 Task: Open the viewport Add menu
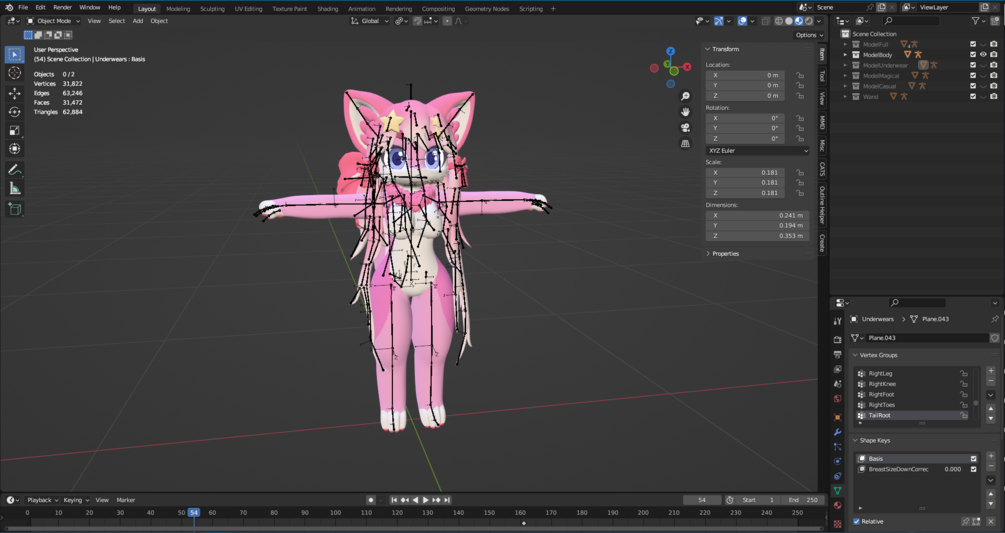click(138, 21)
